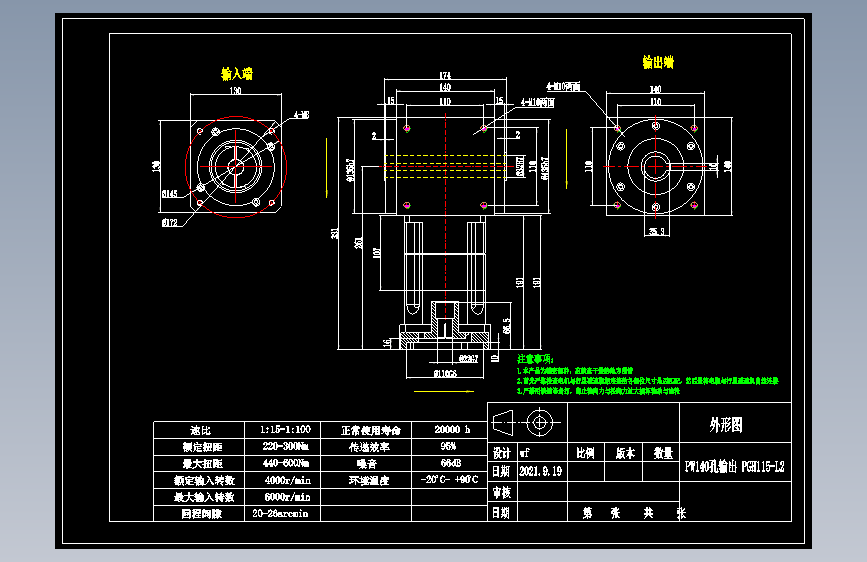Click the 20000 h service life value
Image resolution: width=867 pixels, height=562 pixels.
tap(452, 429)
